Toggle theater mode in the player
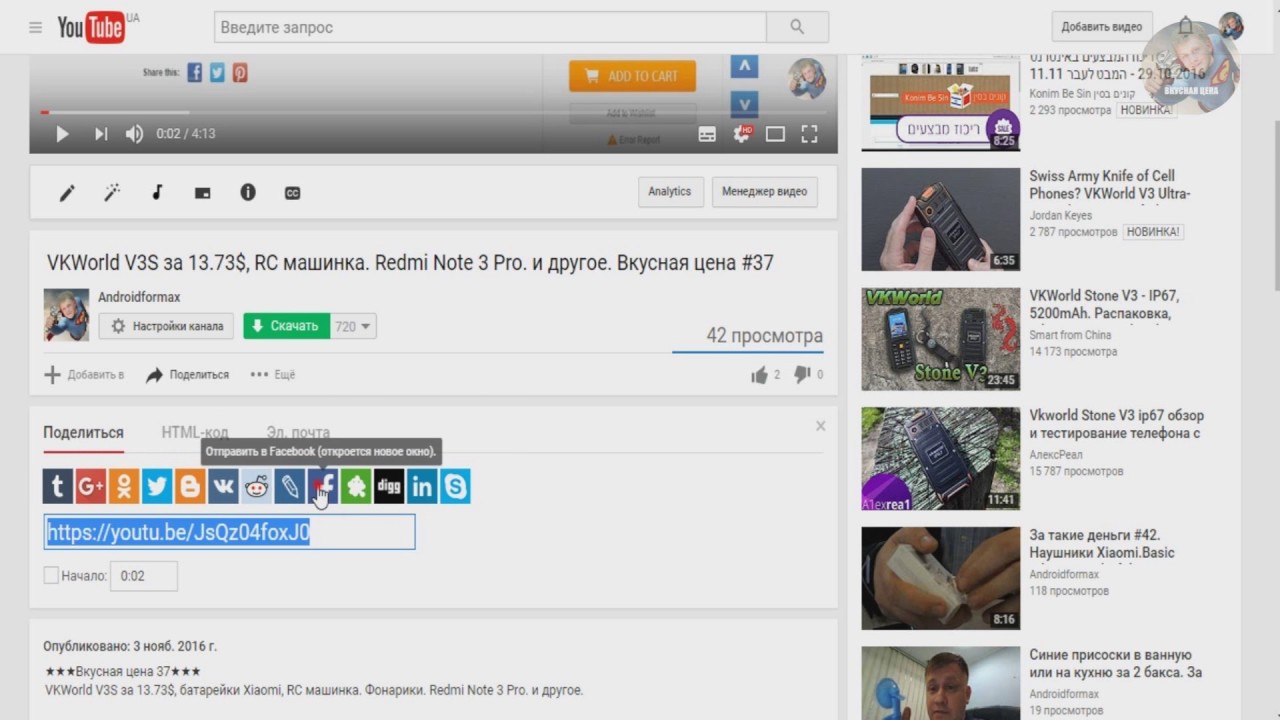 [775, 134]
